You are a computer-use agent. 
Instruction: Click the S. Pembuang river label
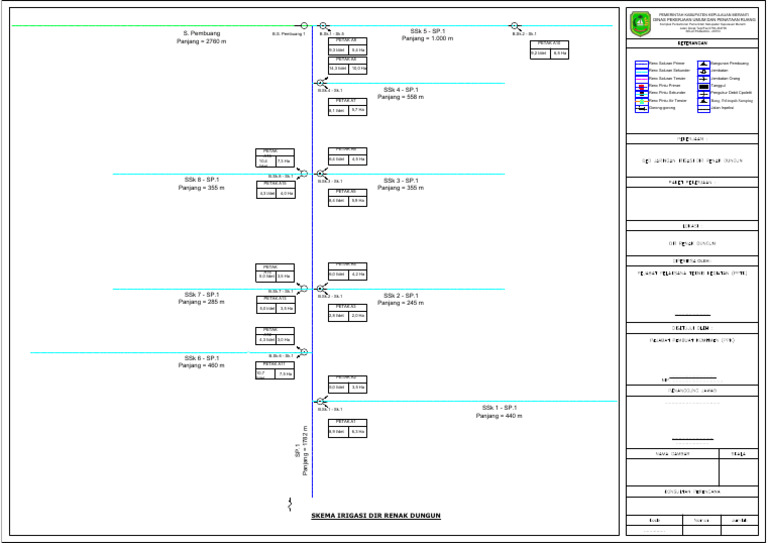[x=201, y=33]
